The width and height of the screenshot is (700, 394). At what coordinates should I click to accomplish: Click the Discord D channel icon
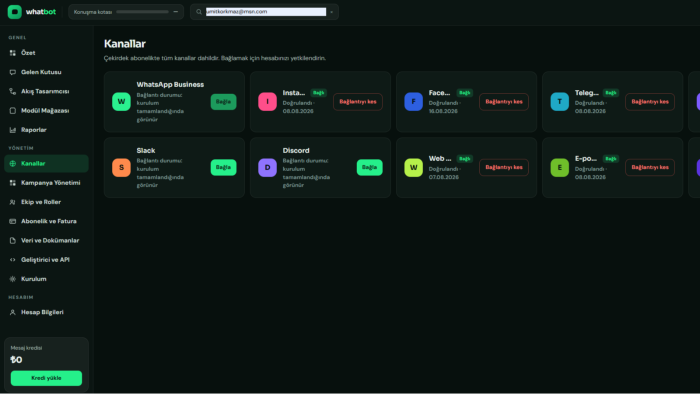coord(267,167)
